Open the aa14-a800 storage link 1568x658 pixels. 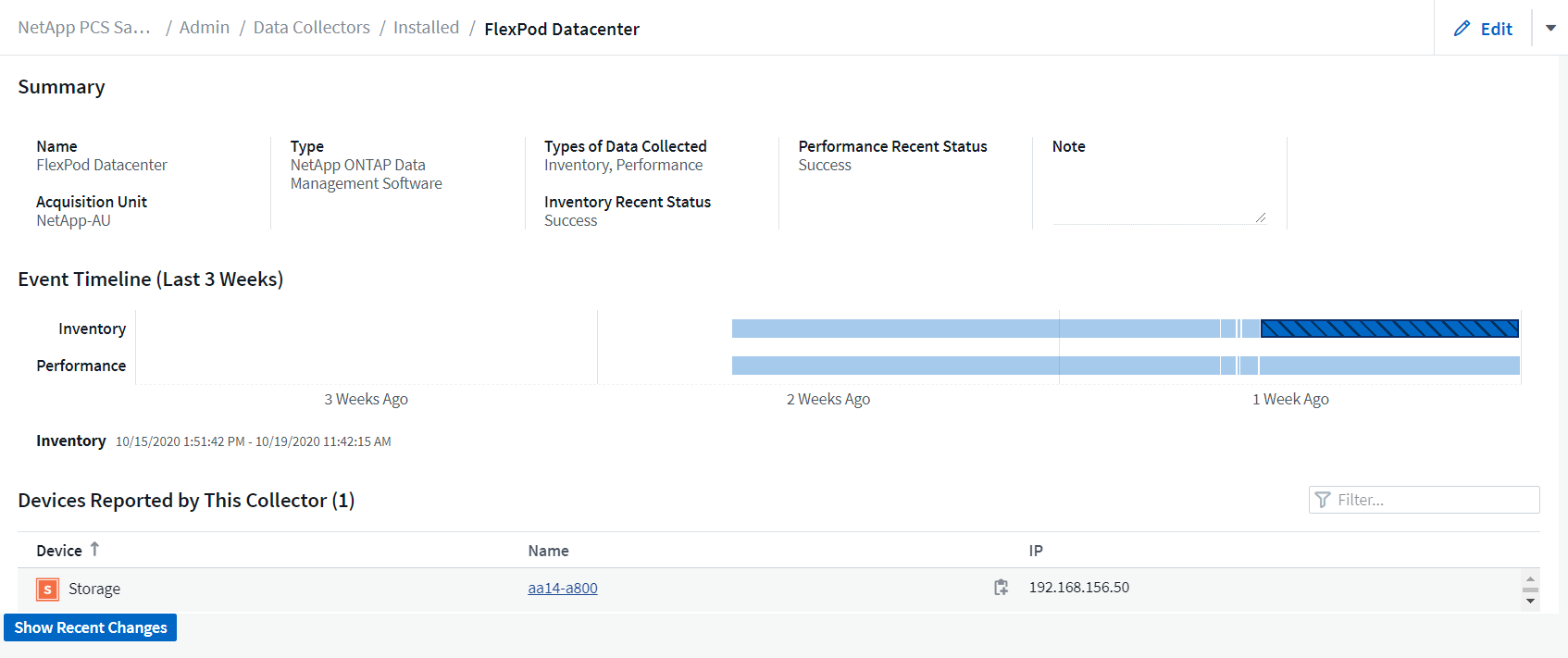tap(562, 588)
